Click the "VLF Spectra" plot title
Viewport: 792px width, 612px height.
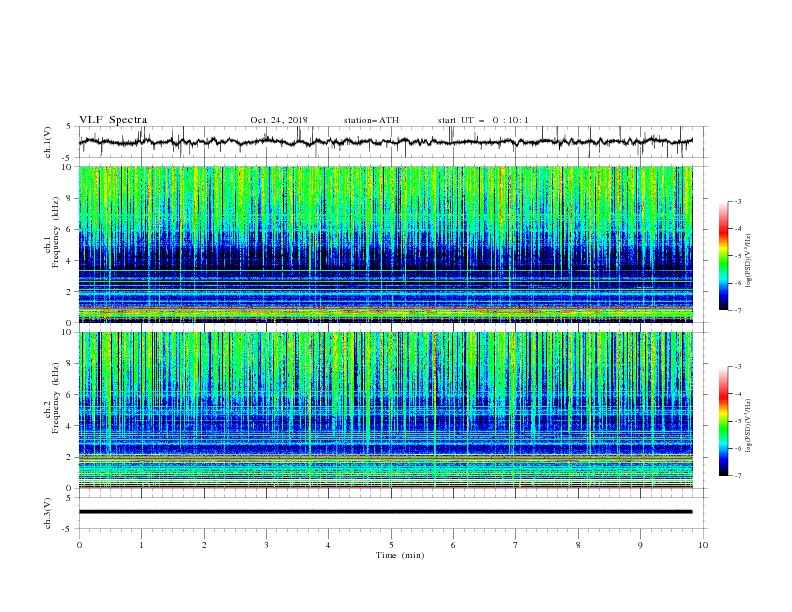click(113, 120)
